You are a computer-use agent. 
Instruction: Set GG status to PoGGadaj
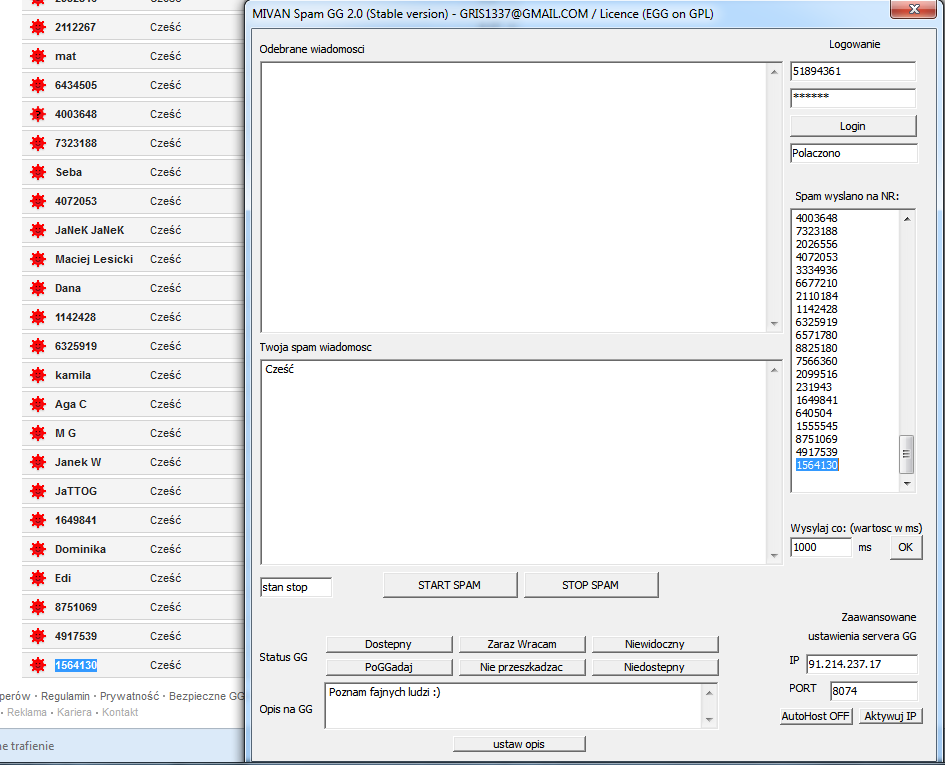point(389,667)
